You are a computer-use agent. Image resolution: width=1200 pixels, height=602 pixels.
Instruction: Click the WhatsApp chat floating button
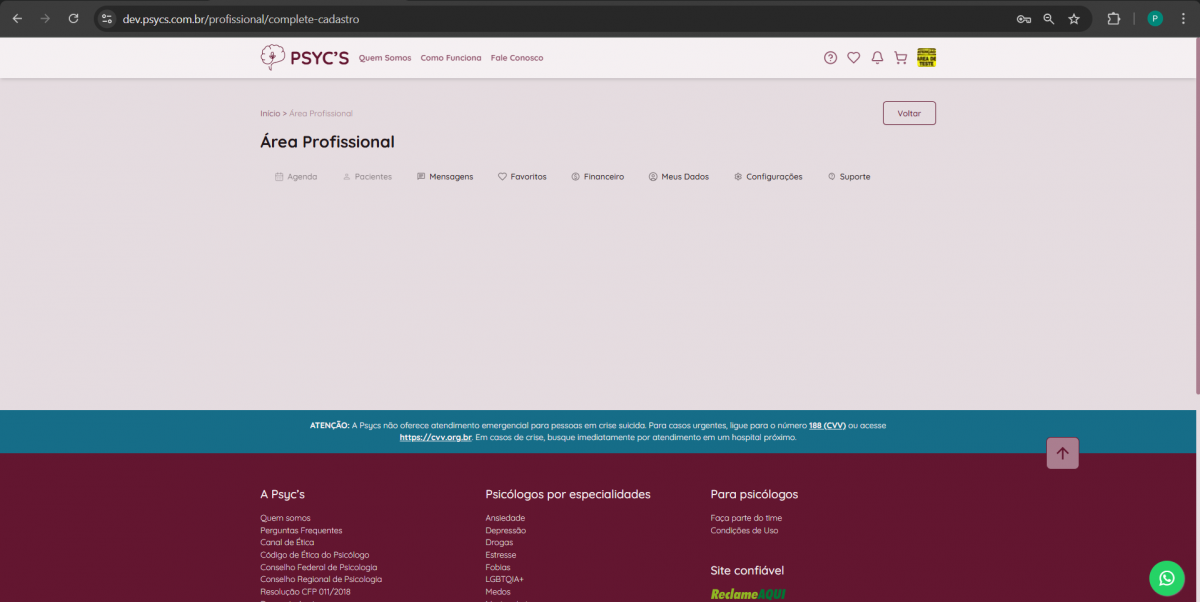pyautogui.click(x=1166, y=578)
